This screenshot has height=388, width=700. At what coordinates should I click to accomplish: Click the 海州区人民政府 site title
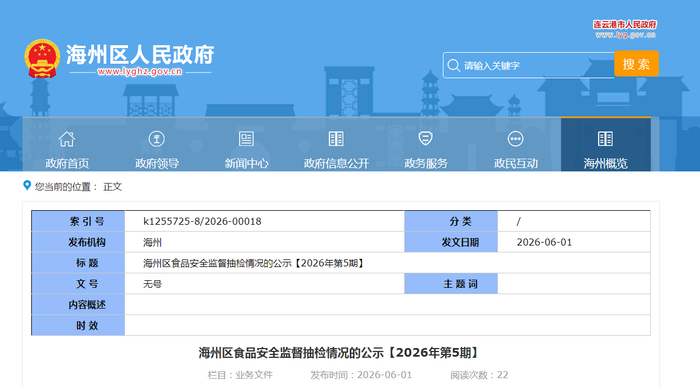coord(140,55)
